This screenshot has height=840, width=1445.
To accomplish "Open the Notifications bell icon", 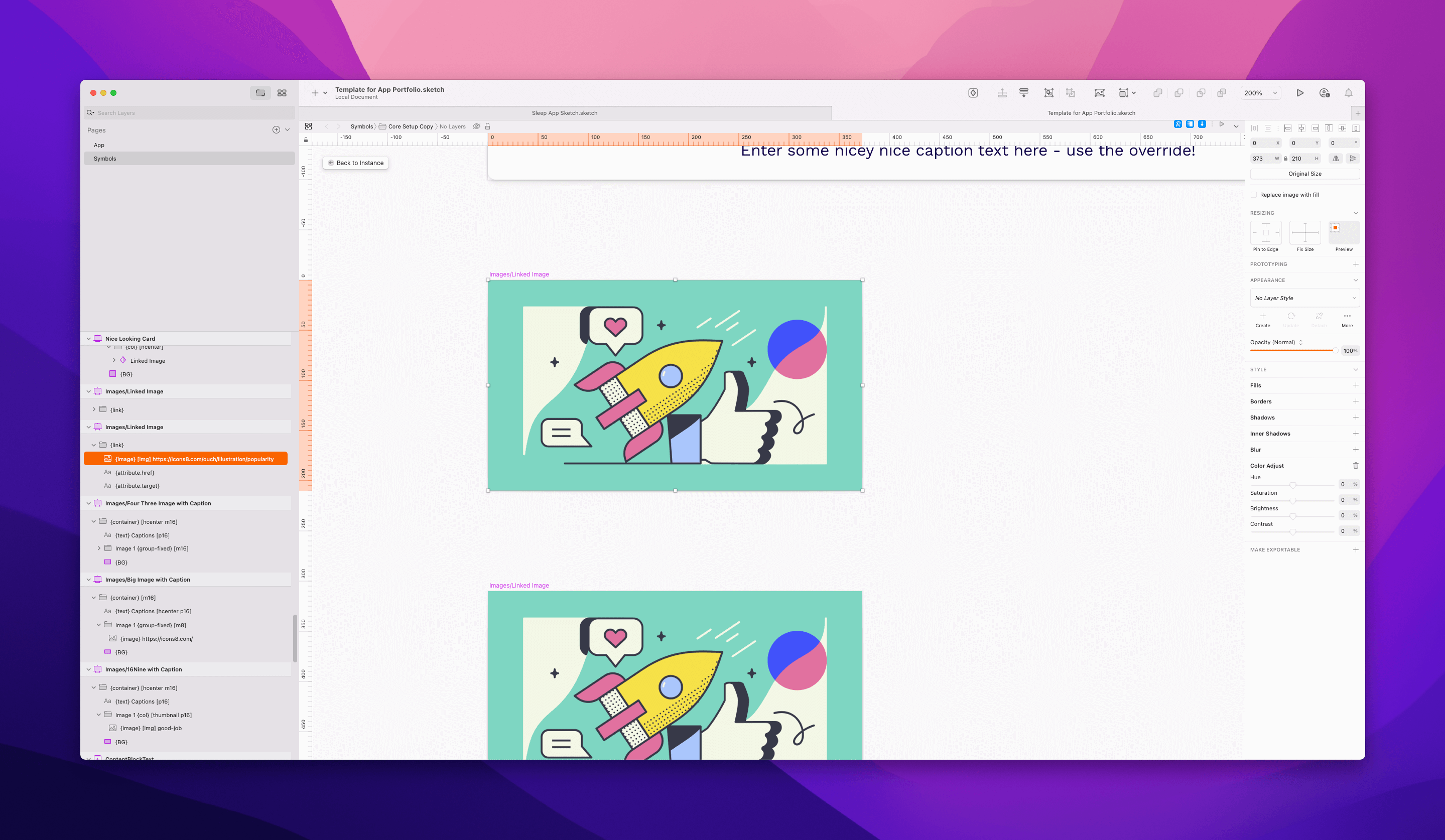I will (x=1348, y=92).
